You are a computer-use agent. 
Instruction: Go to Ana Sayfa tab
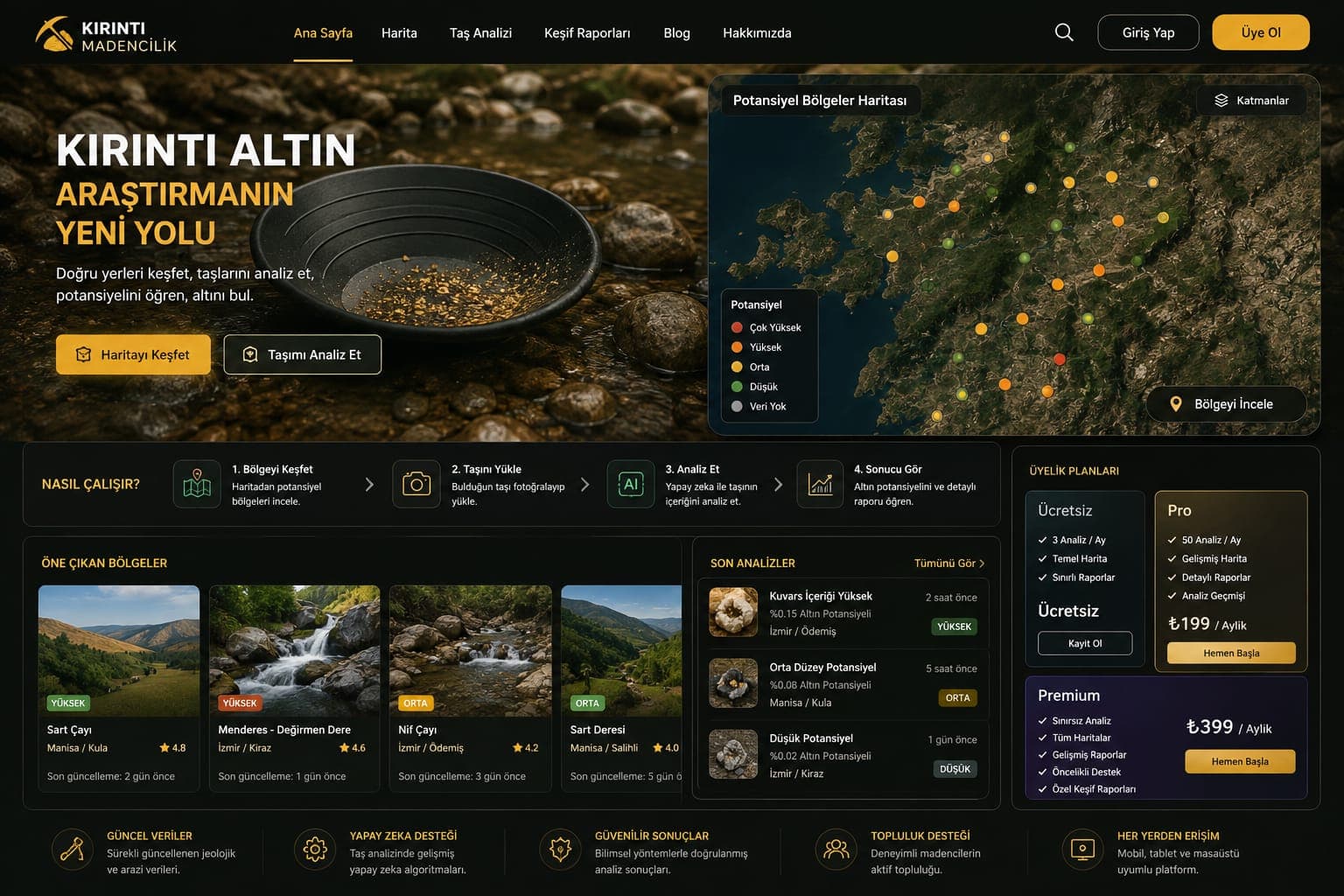[323, 33]
